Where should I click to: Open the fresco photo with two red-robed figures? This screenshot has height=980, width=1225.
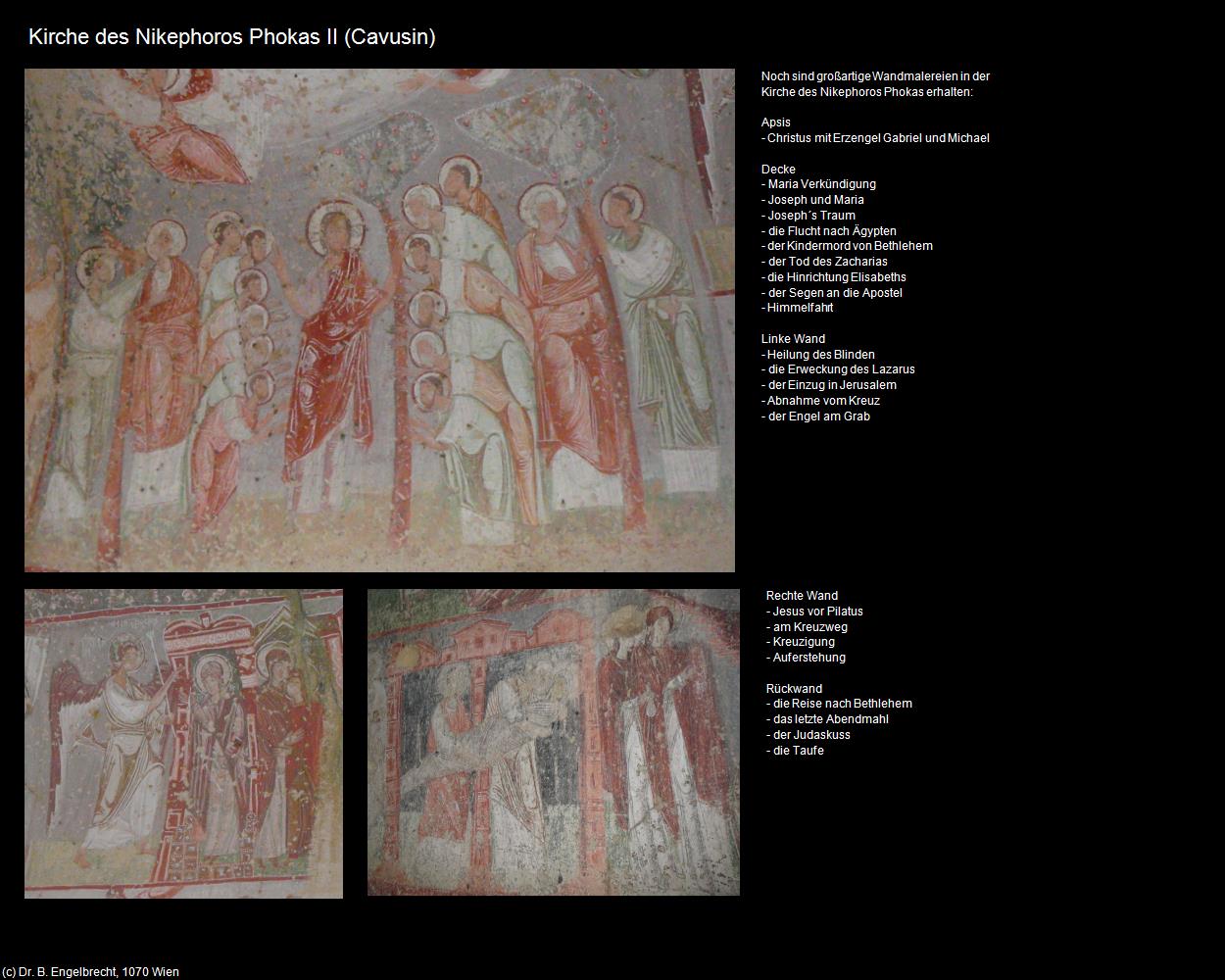(x=554, y=742)
